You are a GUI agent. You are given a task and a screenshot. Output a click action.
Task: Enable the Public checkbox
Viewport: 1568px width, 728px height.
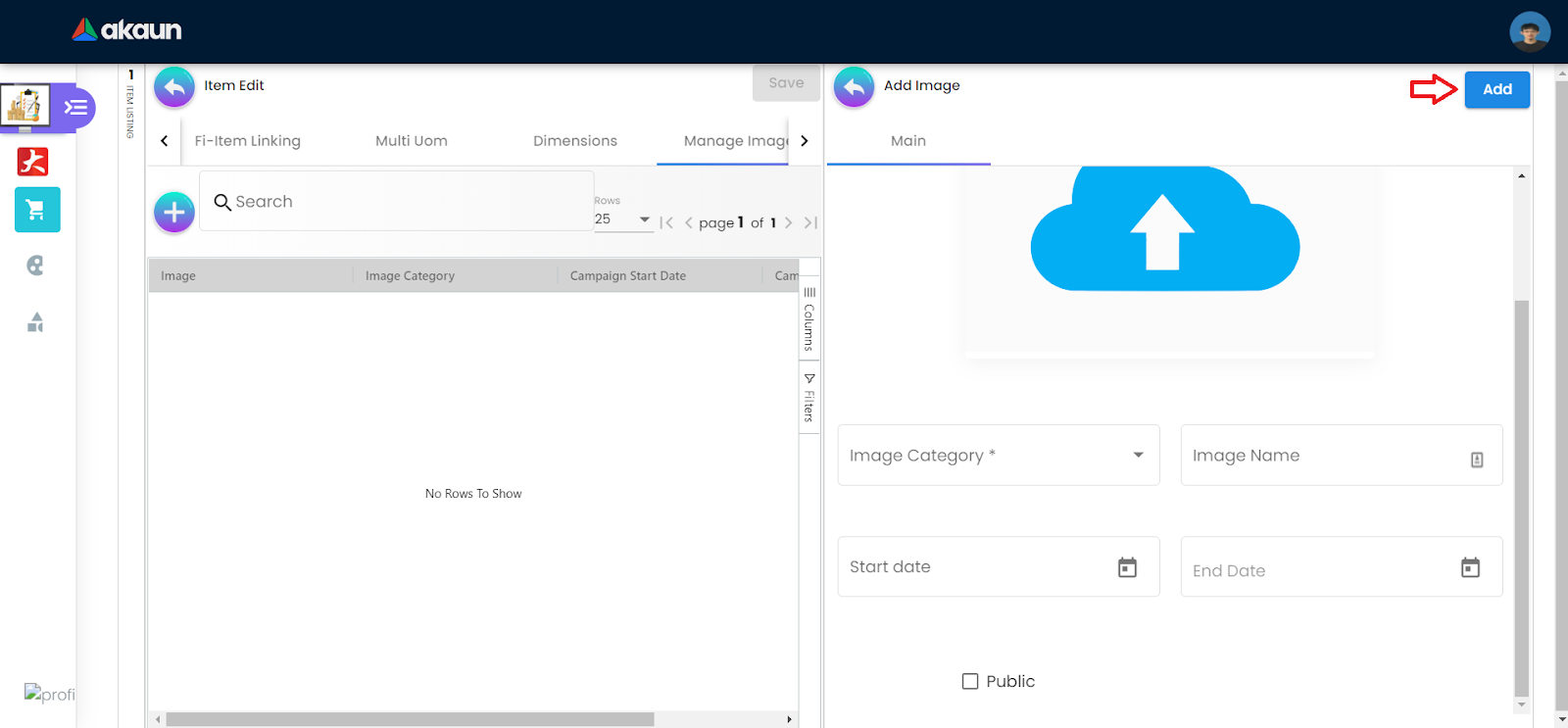(970, 681)
